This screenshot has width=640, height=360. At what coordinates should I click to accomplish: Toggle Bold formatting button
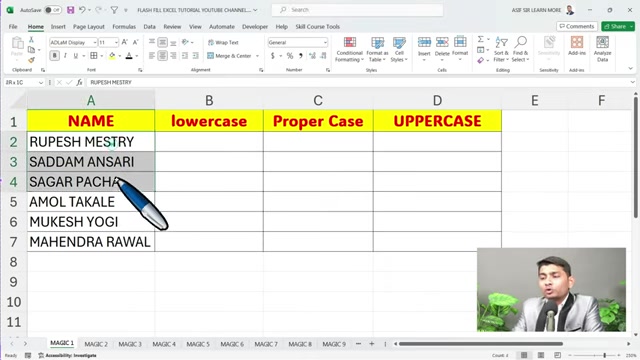click(x=54, y=56)
